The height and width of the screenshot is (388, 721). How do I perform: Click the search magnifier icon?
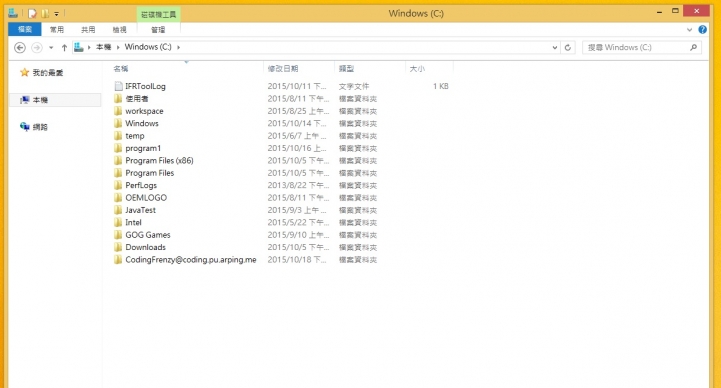pos(693,47)
